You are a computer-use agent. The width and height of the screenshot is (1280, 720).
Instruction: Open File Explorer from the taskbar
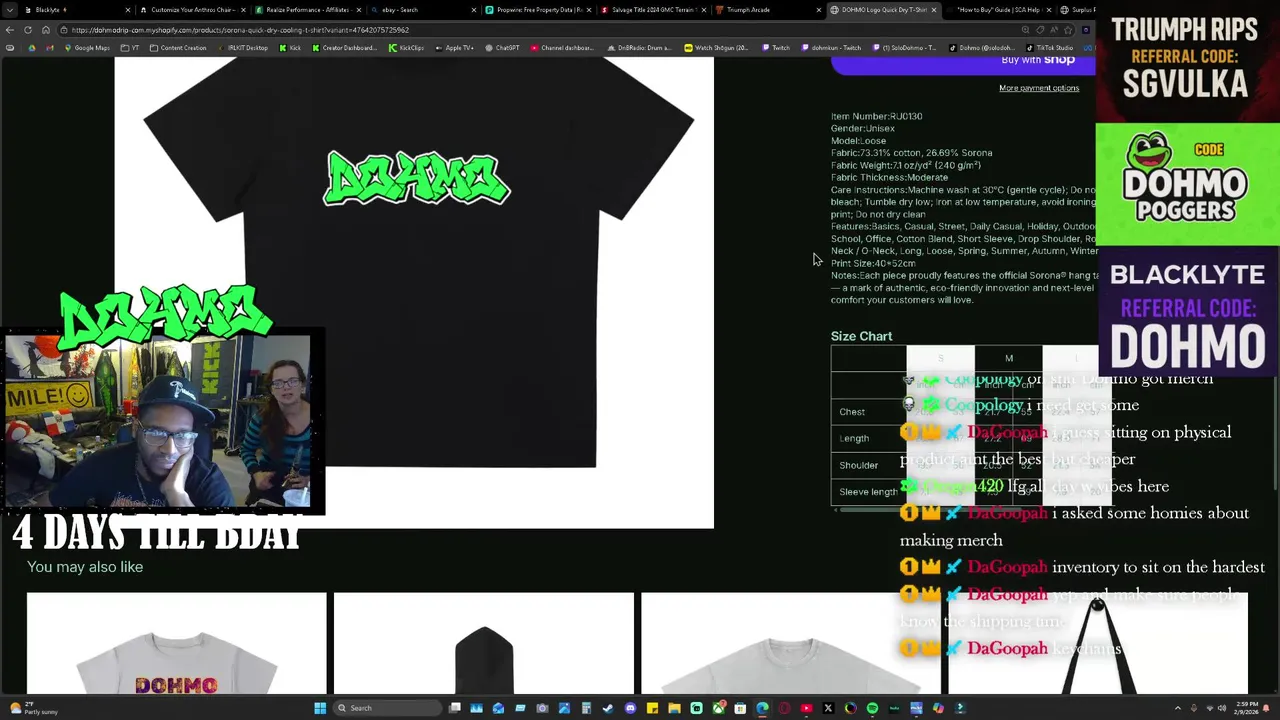point(675,708)
